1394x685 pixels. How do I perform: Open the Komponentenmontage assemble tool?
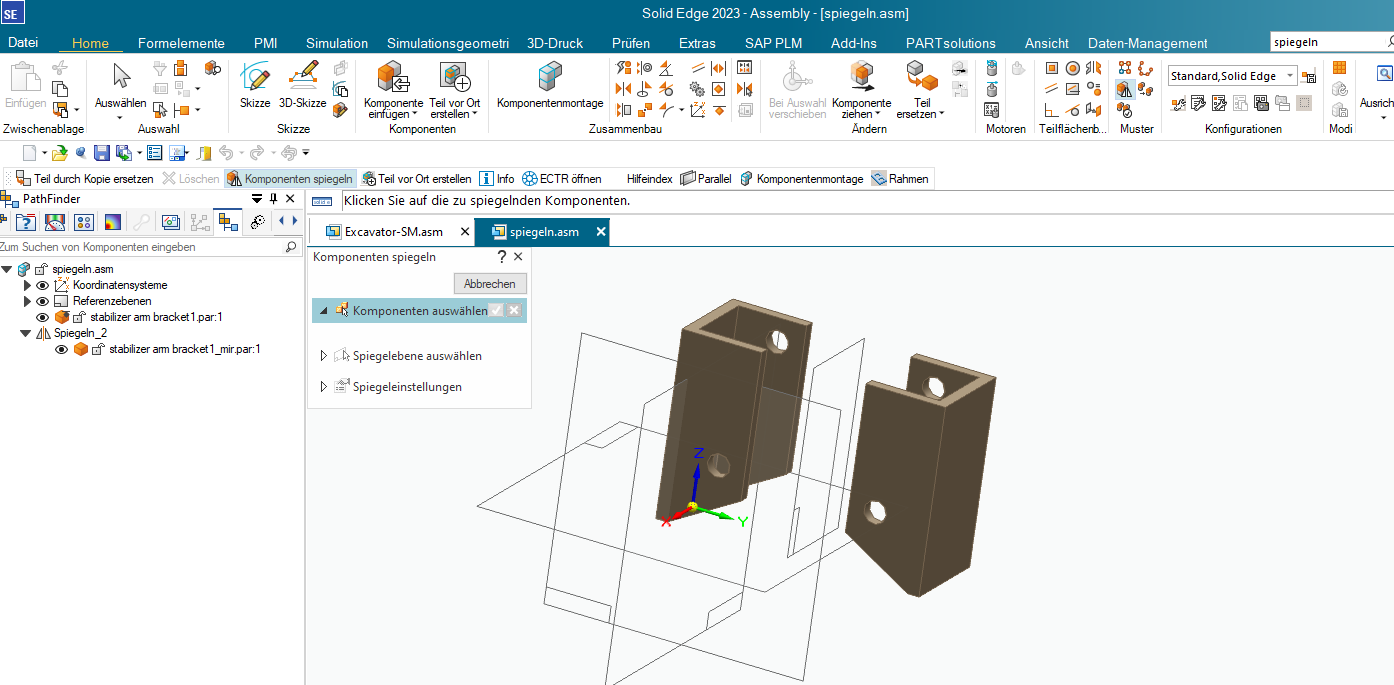click(550, 85)
